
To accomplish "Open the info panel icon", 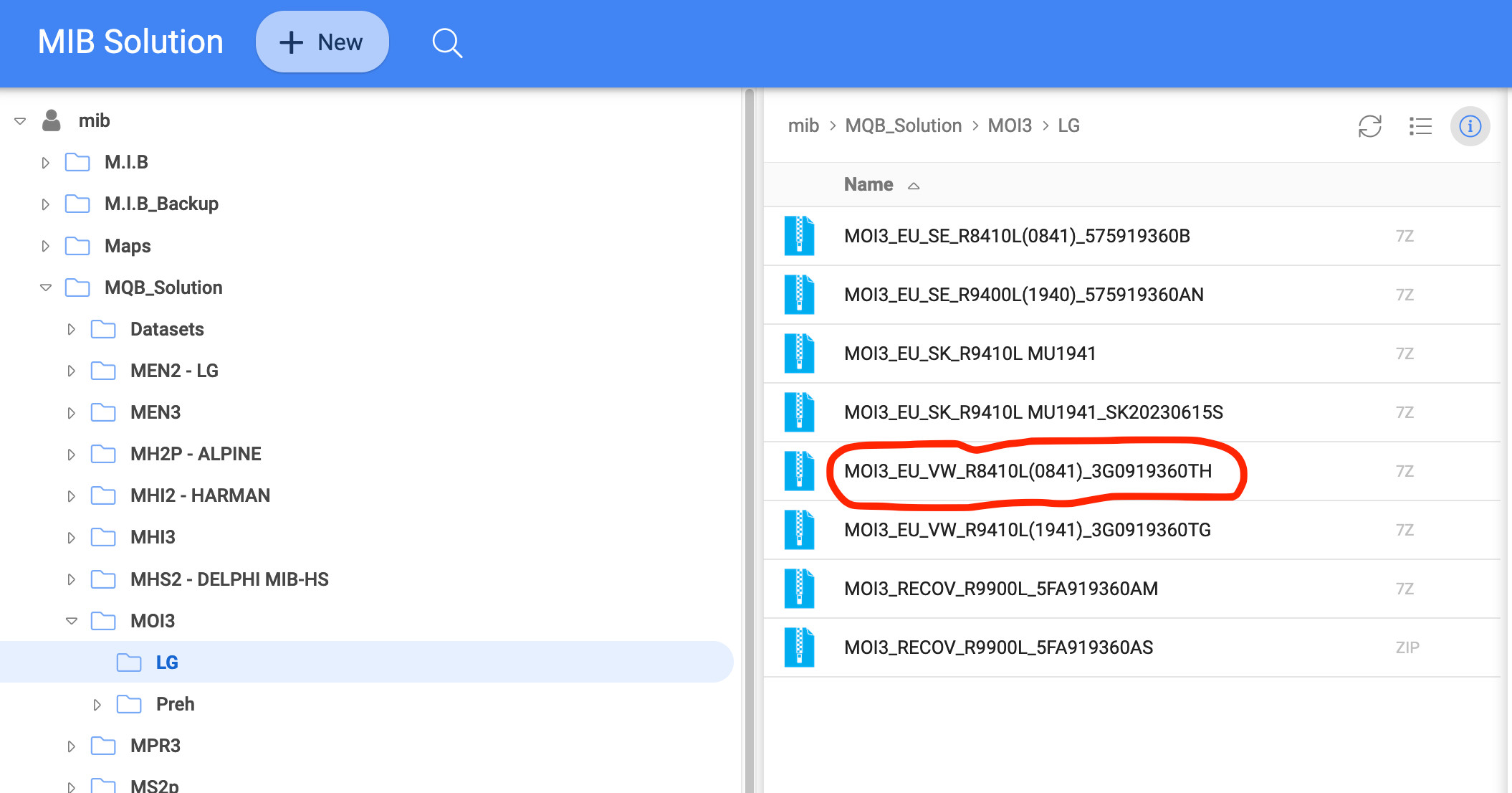I will (x=1470, y=126).
